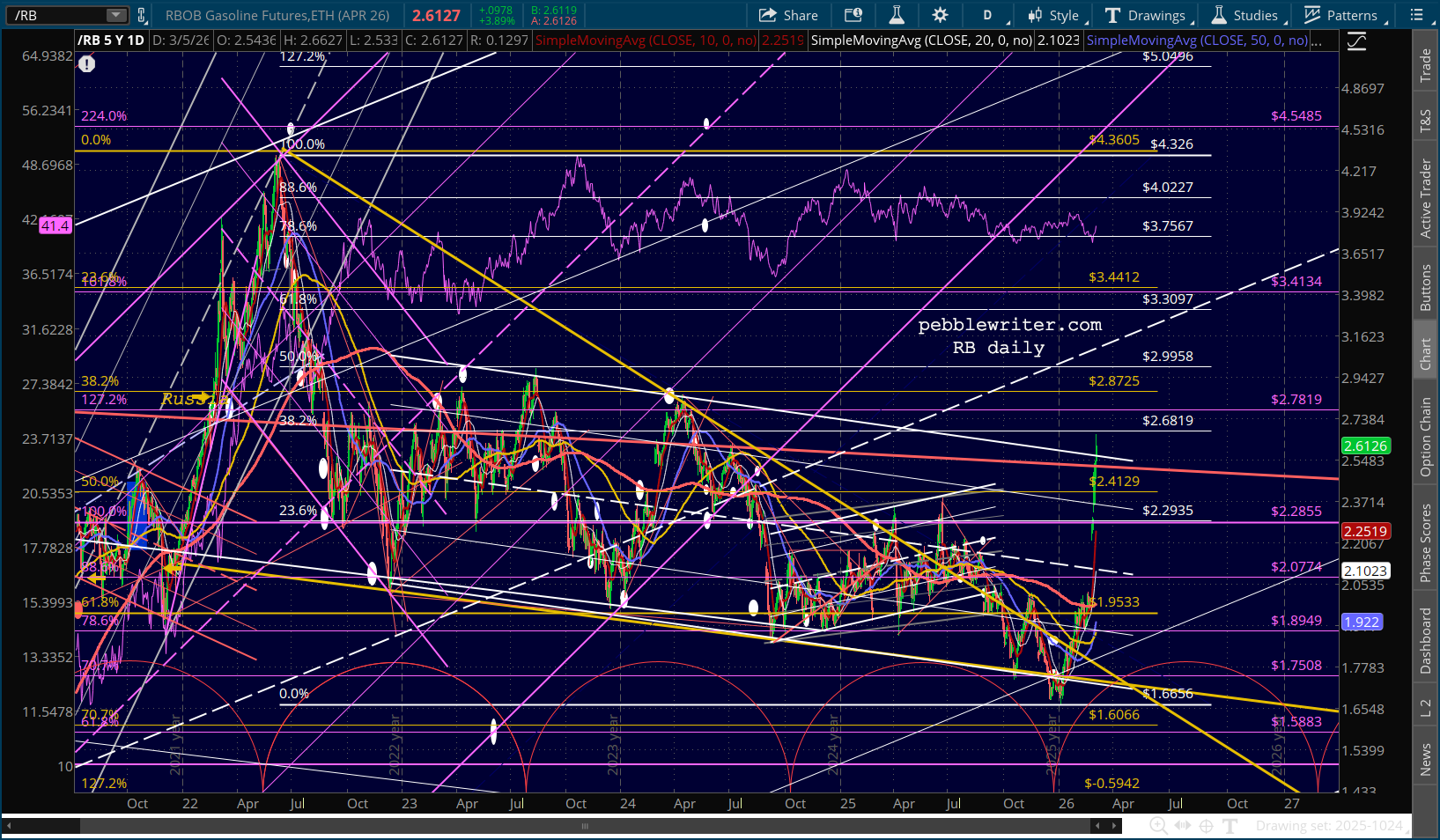Open the /RB symbol dropdown arrow

[116, 15]
